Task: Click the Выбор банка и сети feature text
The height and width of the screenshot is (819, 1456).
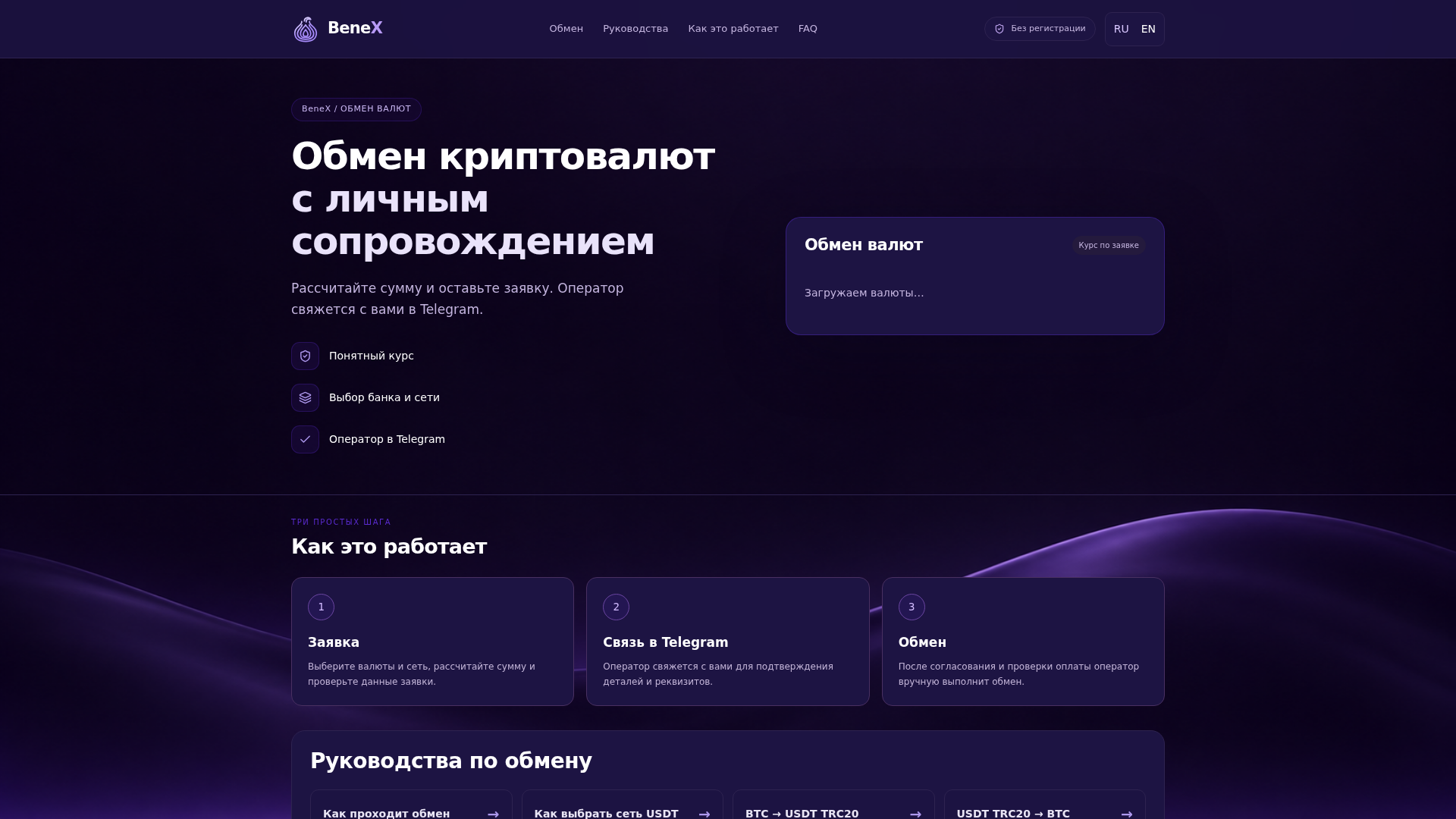Action: (384, 397)
